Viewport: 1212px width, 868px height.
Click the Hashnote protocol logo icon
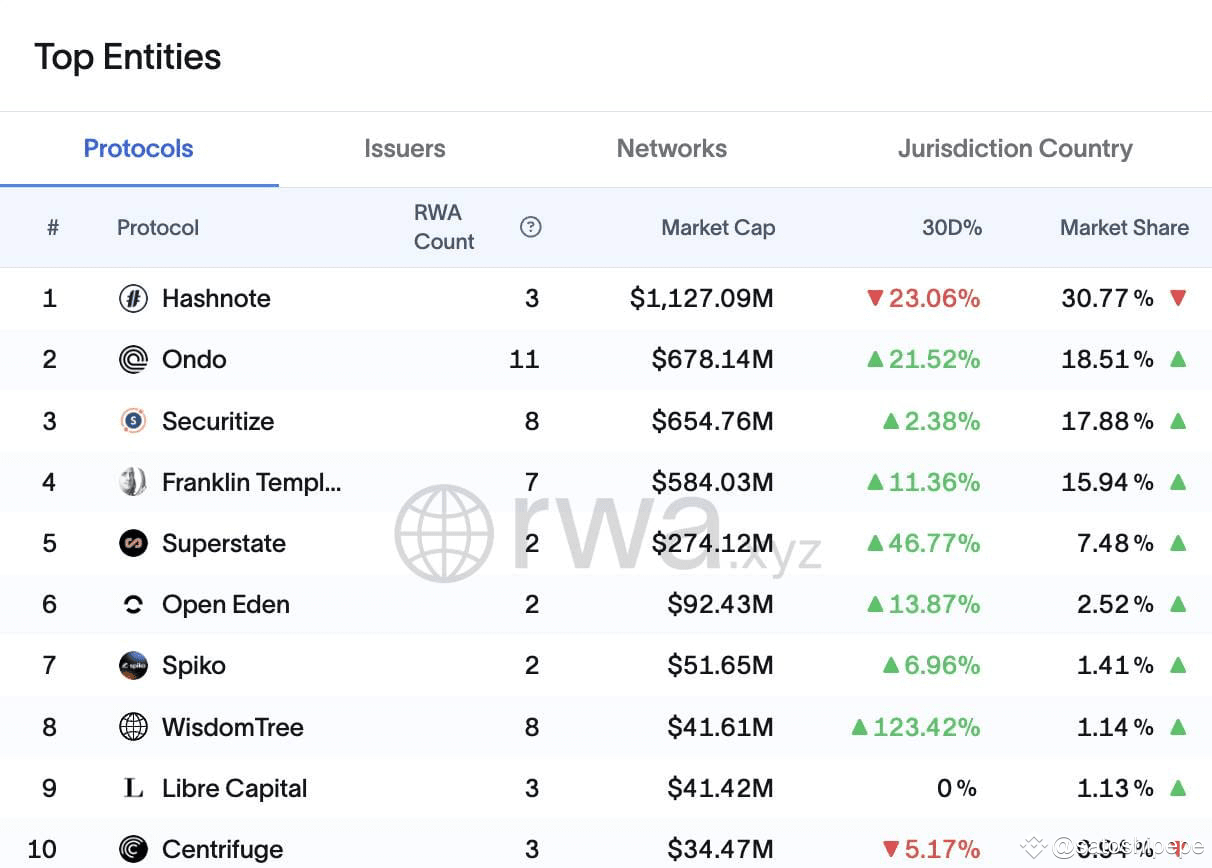pyautogui.click(x=133, y=298)
